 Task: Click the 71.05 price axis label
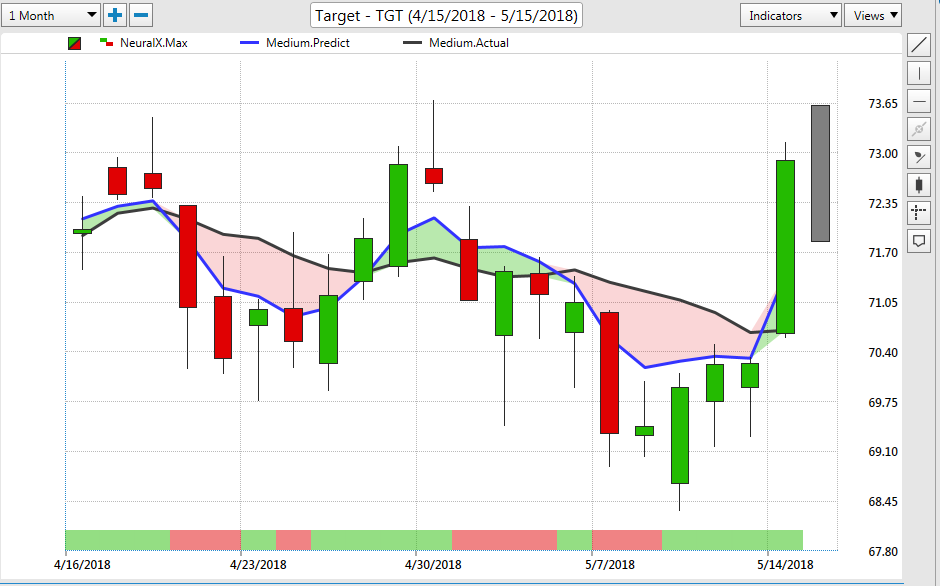(x=883, y=302)
